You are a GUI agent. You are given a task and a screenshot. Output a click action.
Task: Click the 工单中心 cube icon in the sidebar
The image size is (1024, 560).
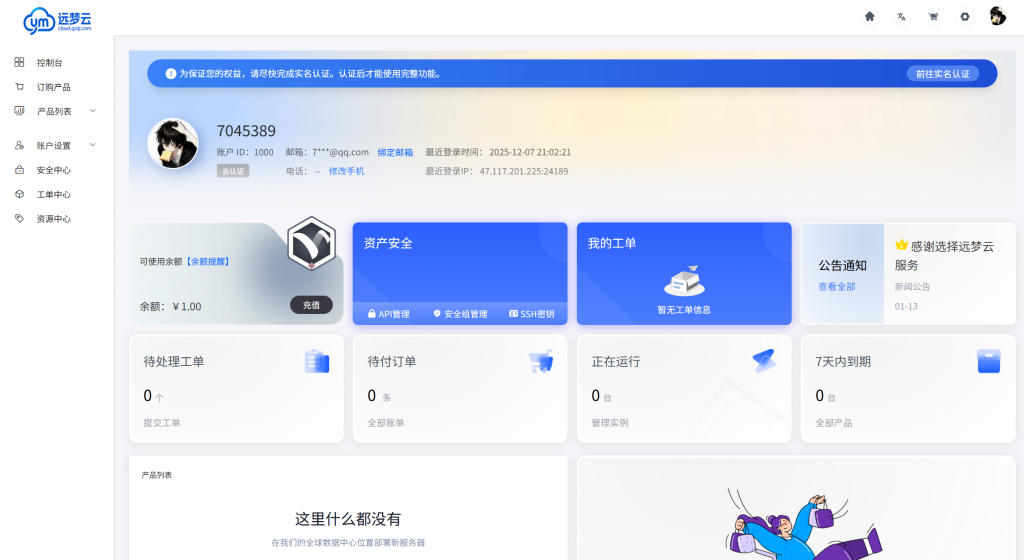pyautogui.click(x=20, y=194)
